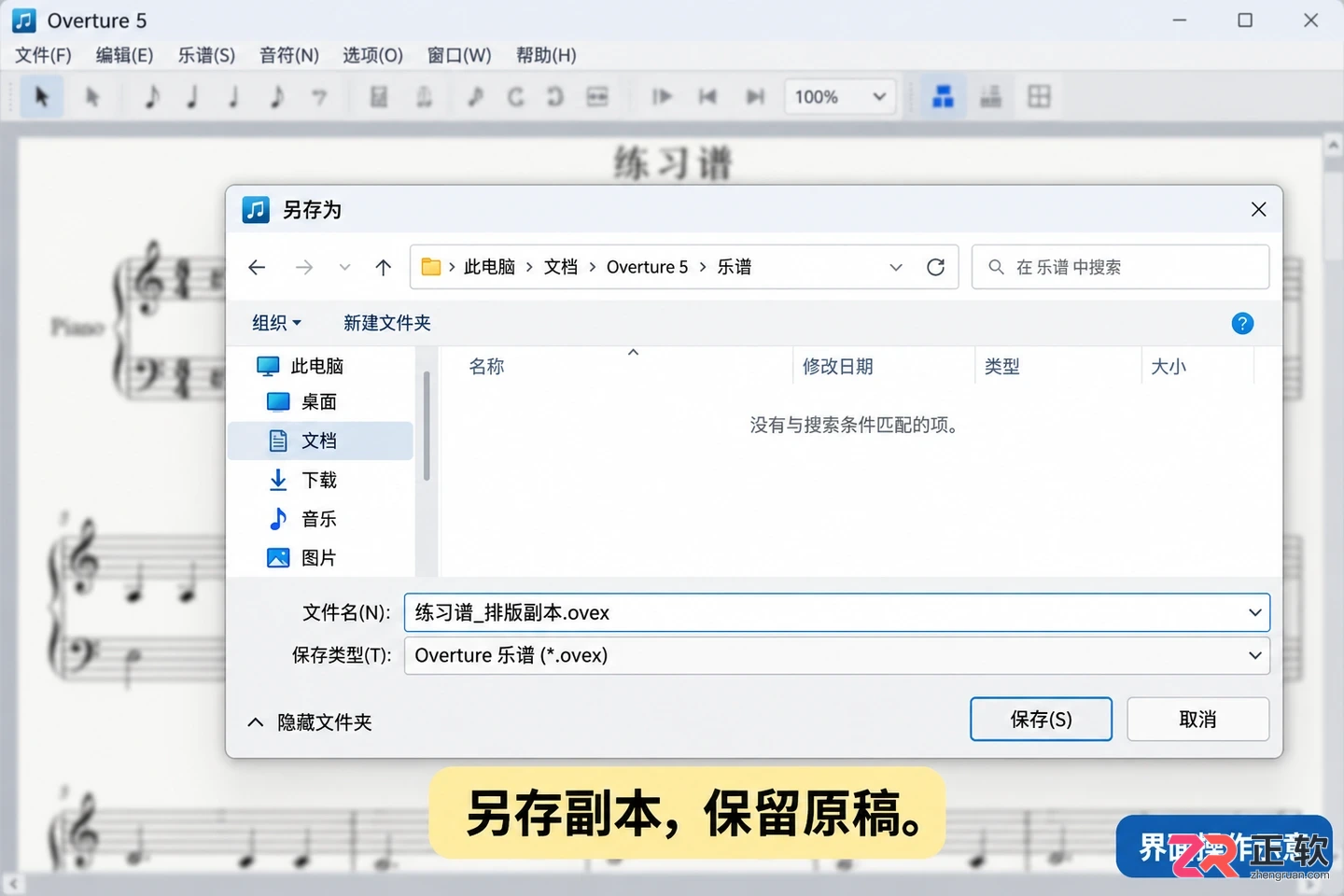This screenshot has width=1344, height=896.
Task: Click the 保存(S) button
Action: pos(1041,719)
